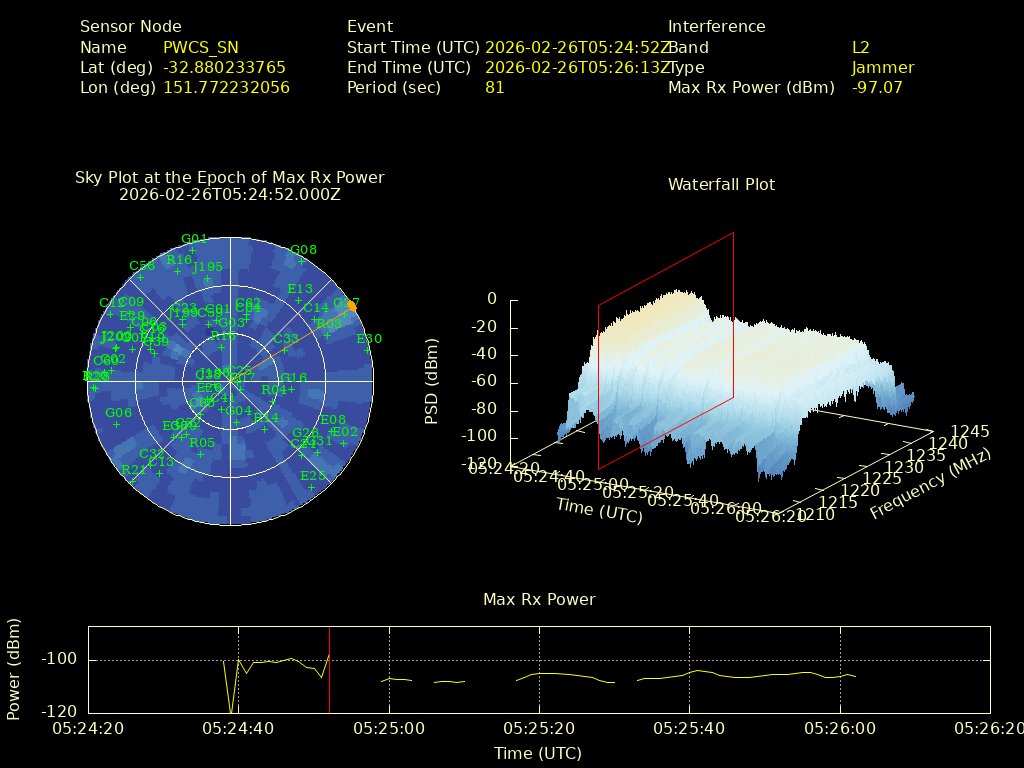Pick the J195 satellite near the top
This screenshot has width=1024, height=768.
point(207,277)
